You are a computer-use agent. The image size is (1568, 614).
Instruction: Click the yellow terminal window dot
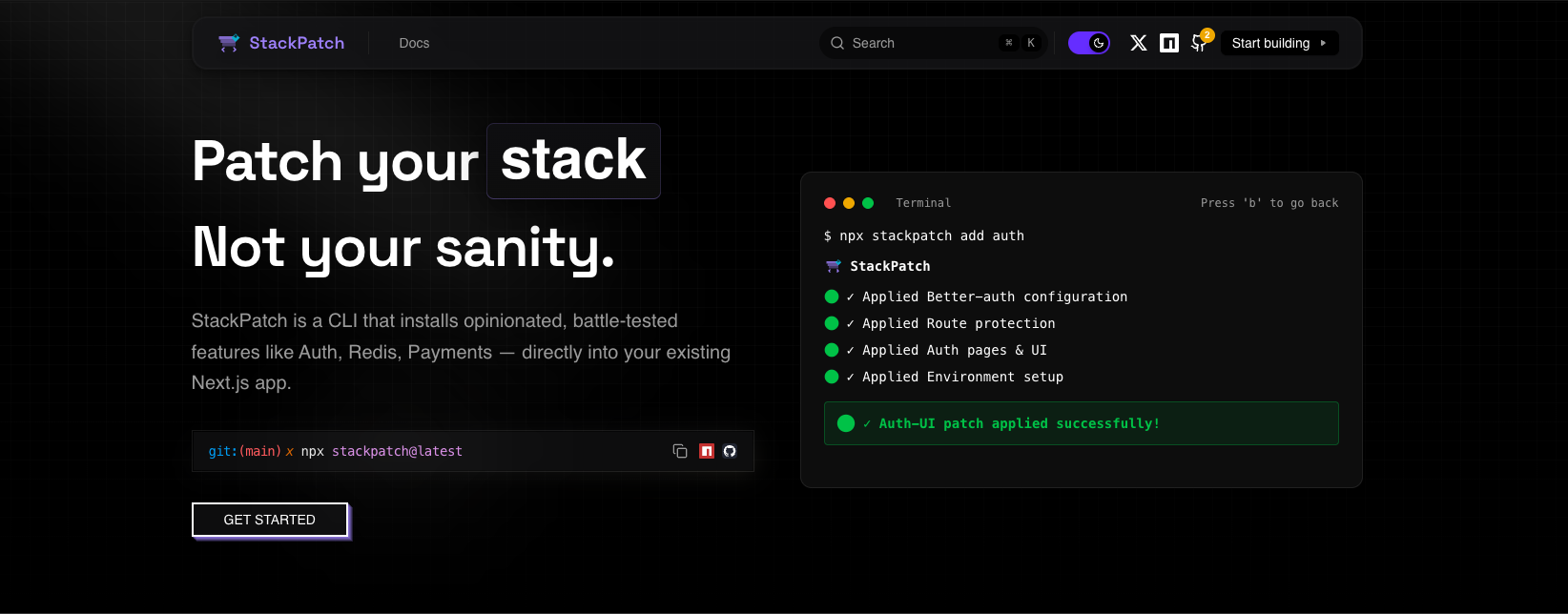tap(849, 203)
